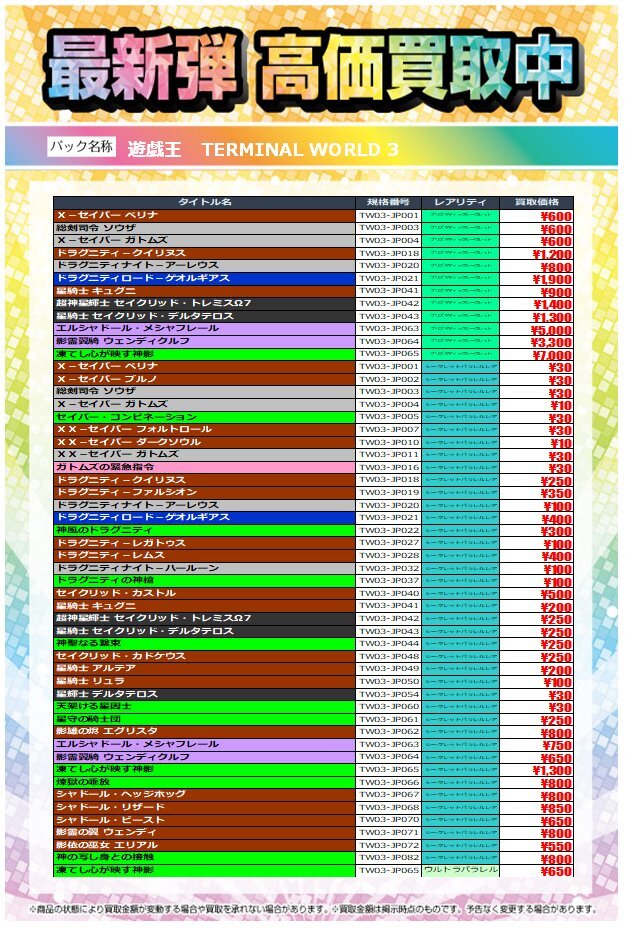Select the ¥1,400 price cell
Image resolution: width=627 pixels, height=930 pixels.
(537, 304)
